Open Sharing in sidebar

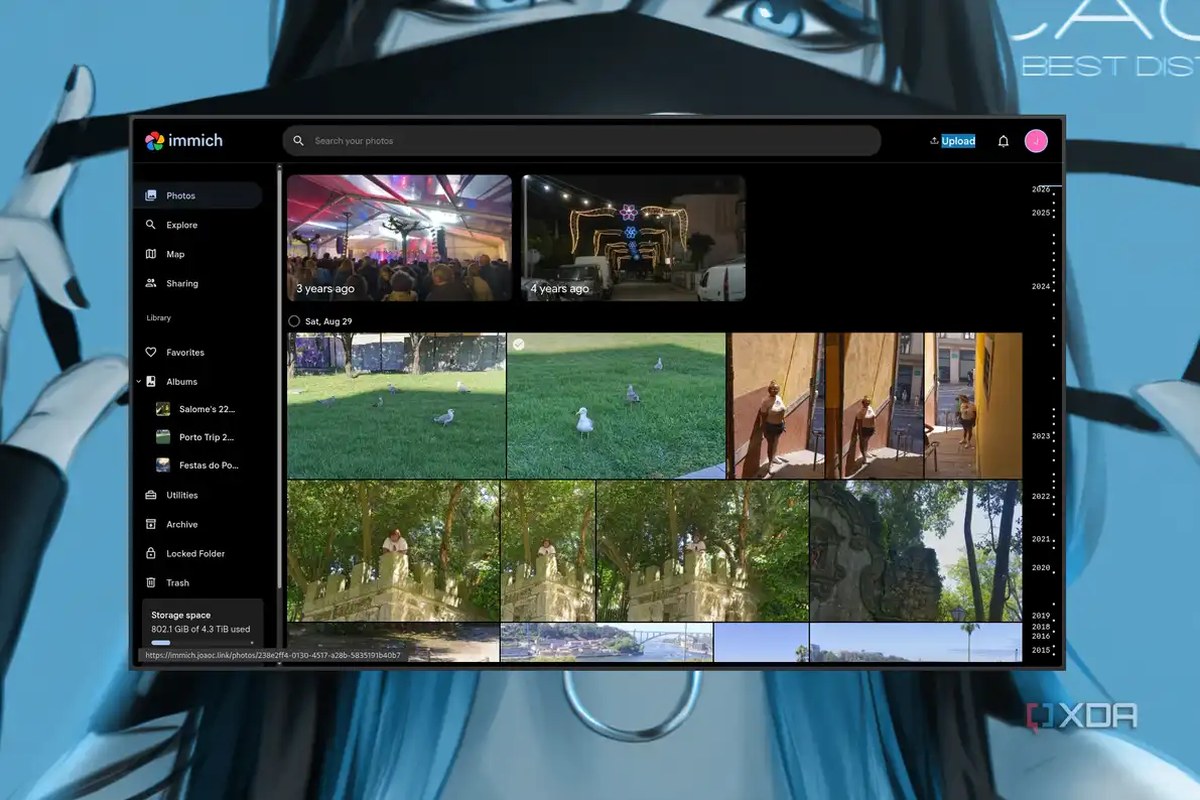(198, 283)
